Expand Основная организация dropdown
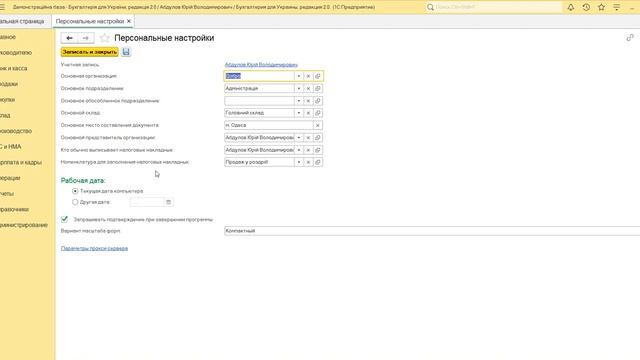 coord(299,76)
